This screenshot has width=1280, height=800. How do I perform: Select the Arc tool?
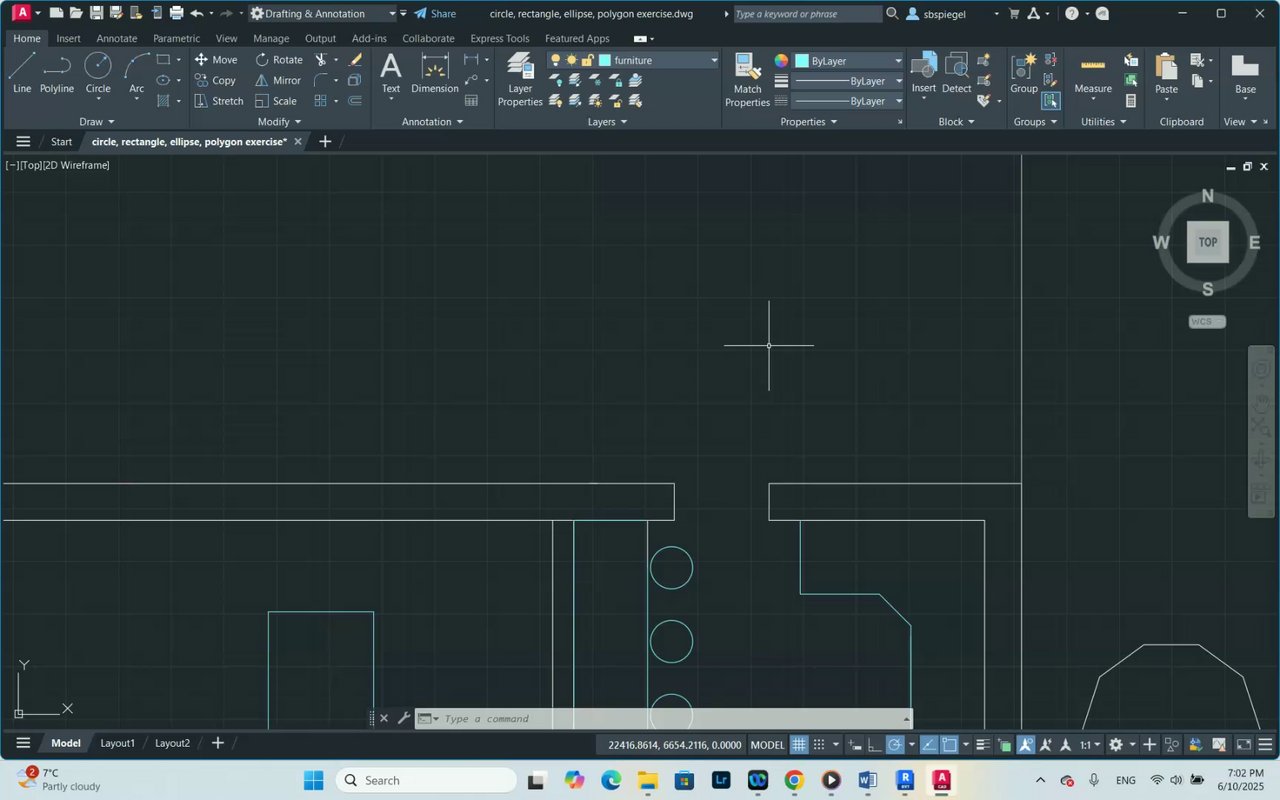point(137,74)
